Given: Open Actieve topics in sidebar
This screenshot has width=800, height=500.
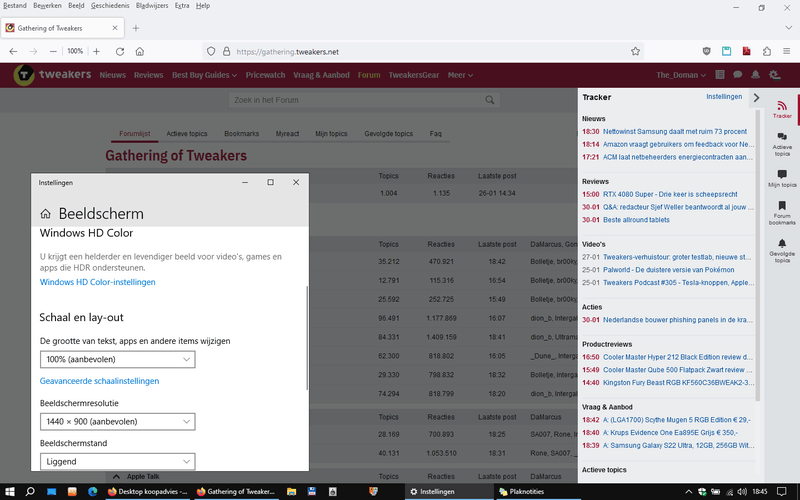Looking at the screenshot, I should coord(782,144).
